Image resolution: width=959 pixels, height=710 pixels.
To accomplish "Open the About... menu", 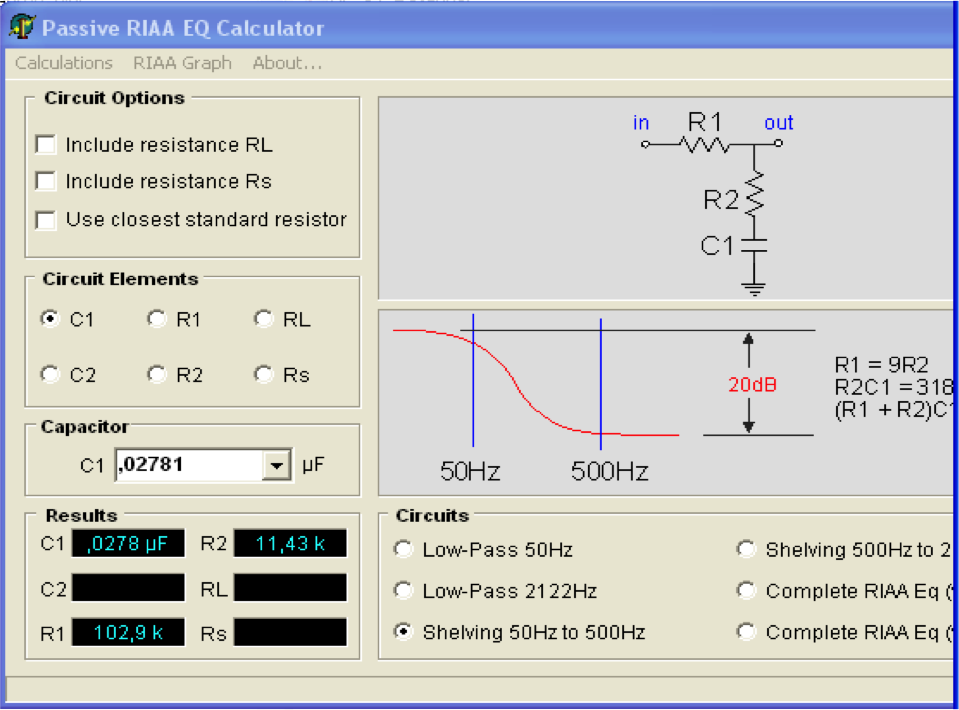I will coord(287,63).
